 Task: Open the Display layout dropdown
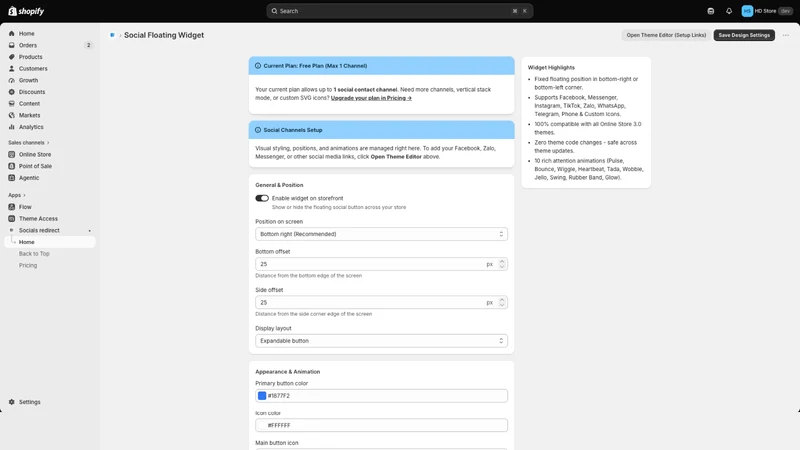pyautogui.click(x=381, y=341)
